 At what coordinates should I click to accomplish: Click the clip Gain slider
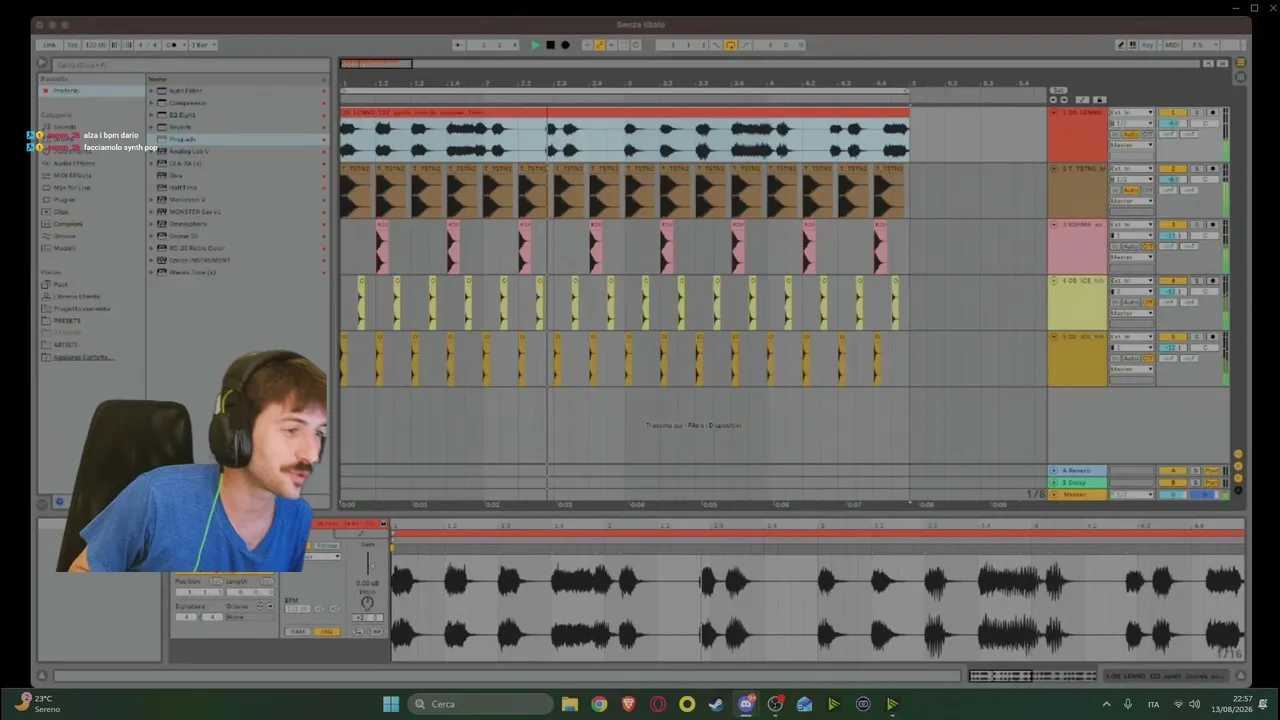click(369, 562)
